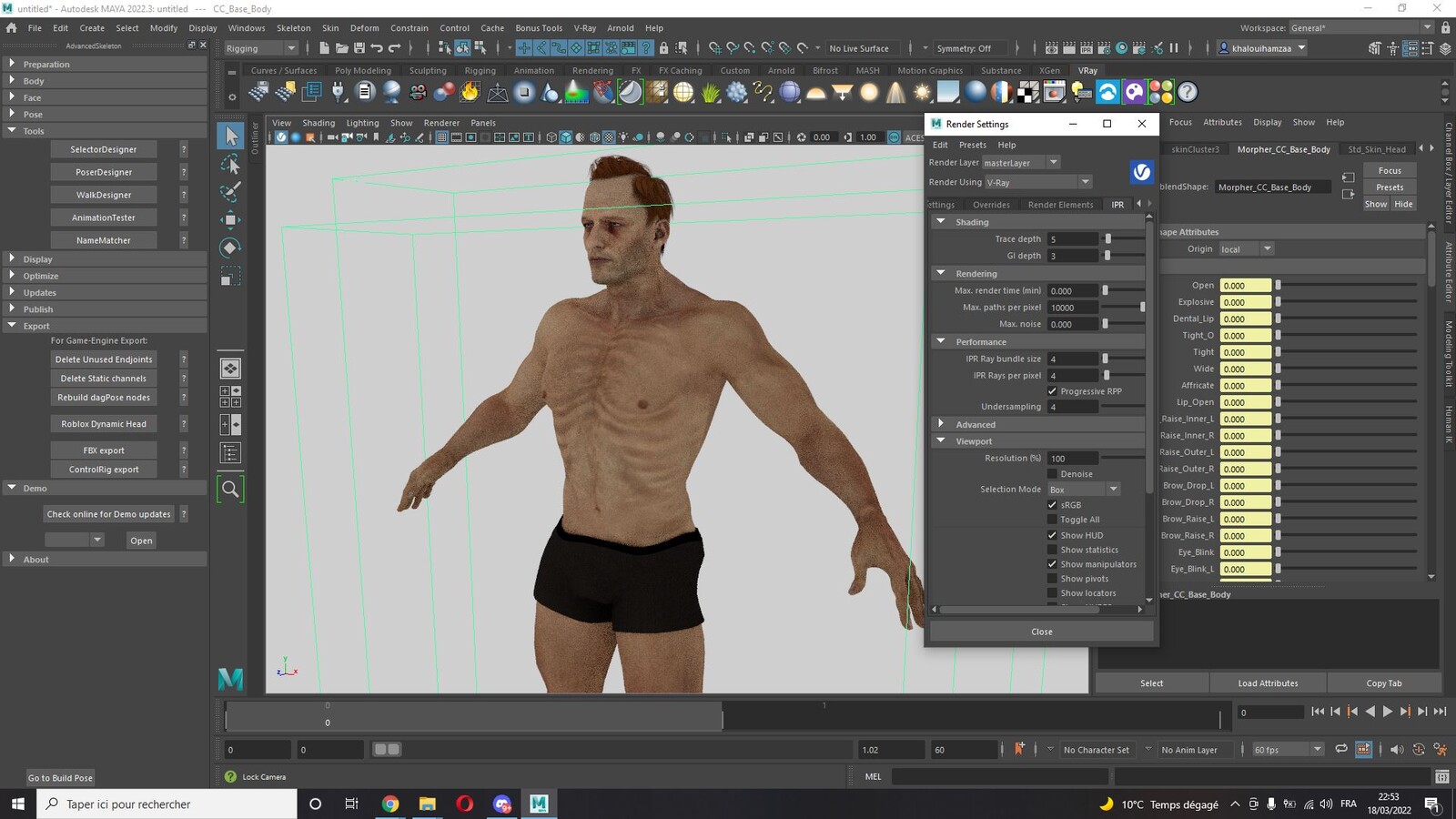This screenshot has height=819, width=1456.
Task: Click the Load Attributes button
Action: 1268,683
